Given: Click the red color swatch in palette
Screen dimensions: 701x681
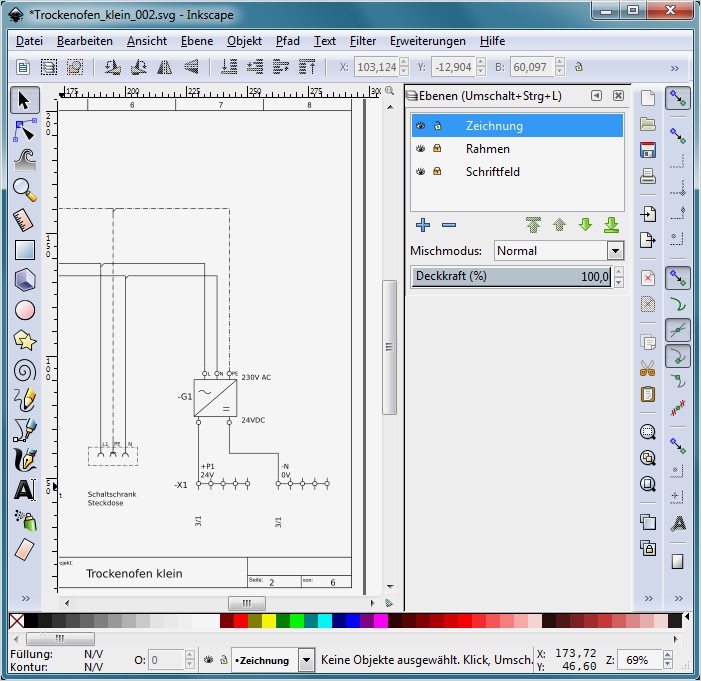Looking at the screenshot, I should pyautogui.click(x=241, y=622).
